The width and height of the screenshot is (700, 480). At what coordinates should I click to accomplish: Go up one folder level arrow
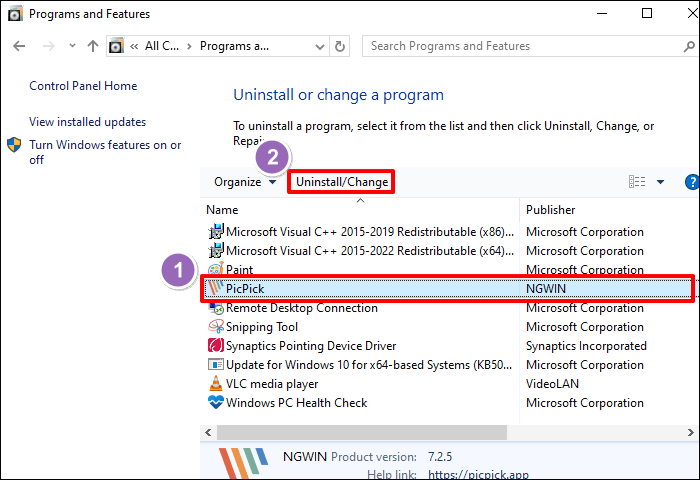(x=93, y=46)
